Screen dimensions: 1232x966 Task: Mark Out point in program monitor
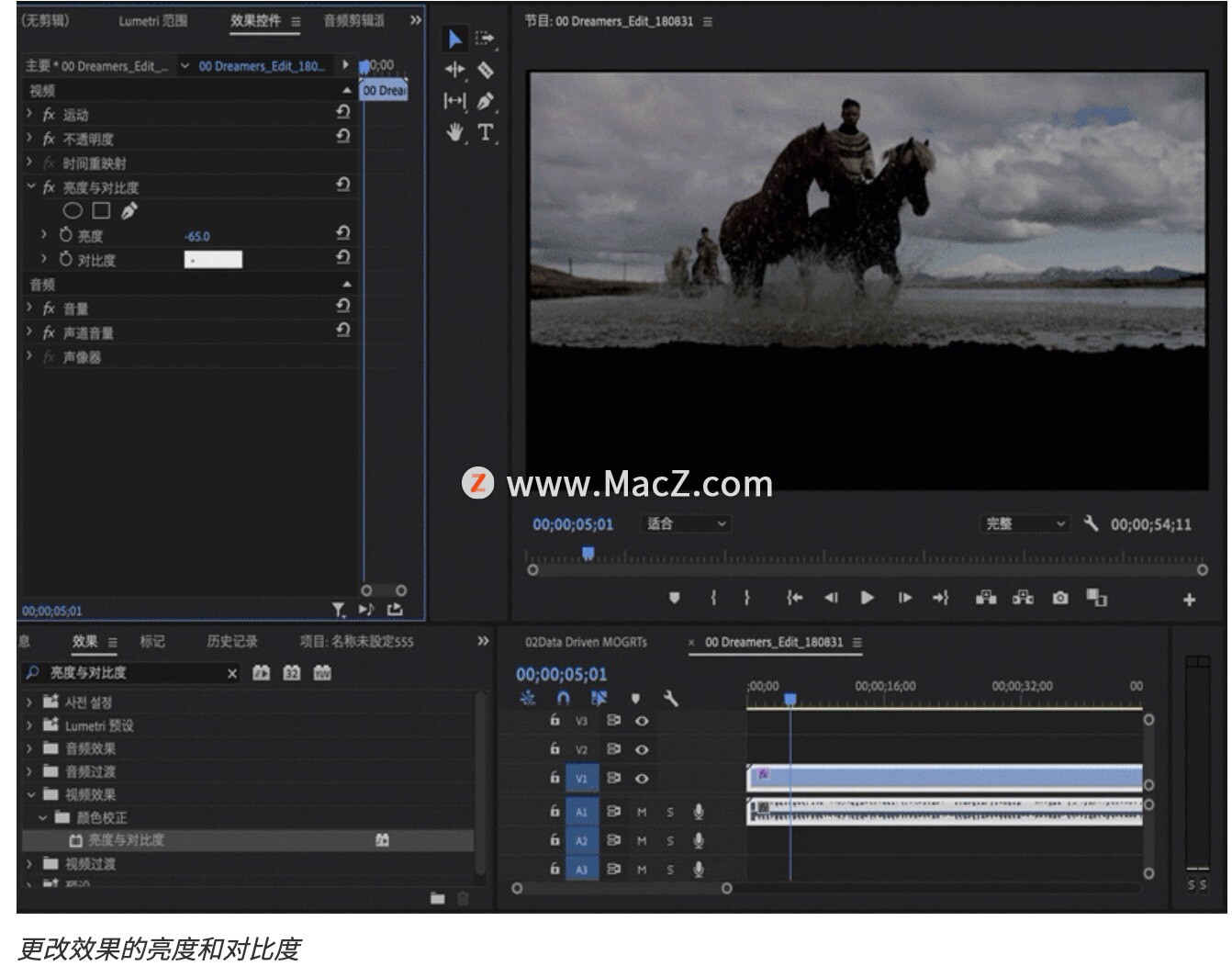tap(746, 598)
